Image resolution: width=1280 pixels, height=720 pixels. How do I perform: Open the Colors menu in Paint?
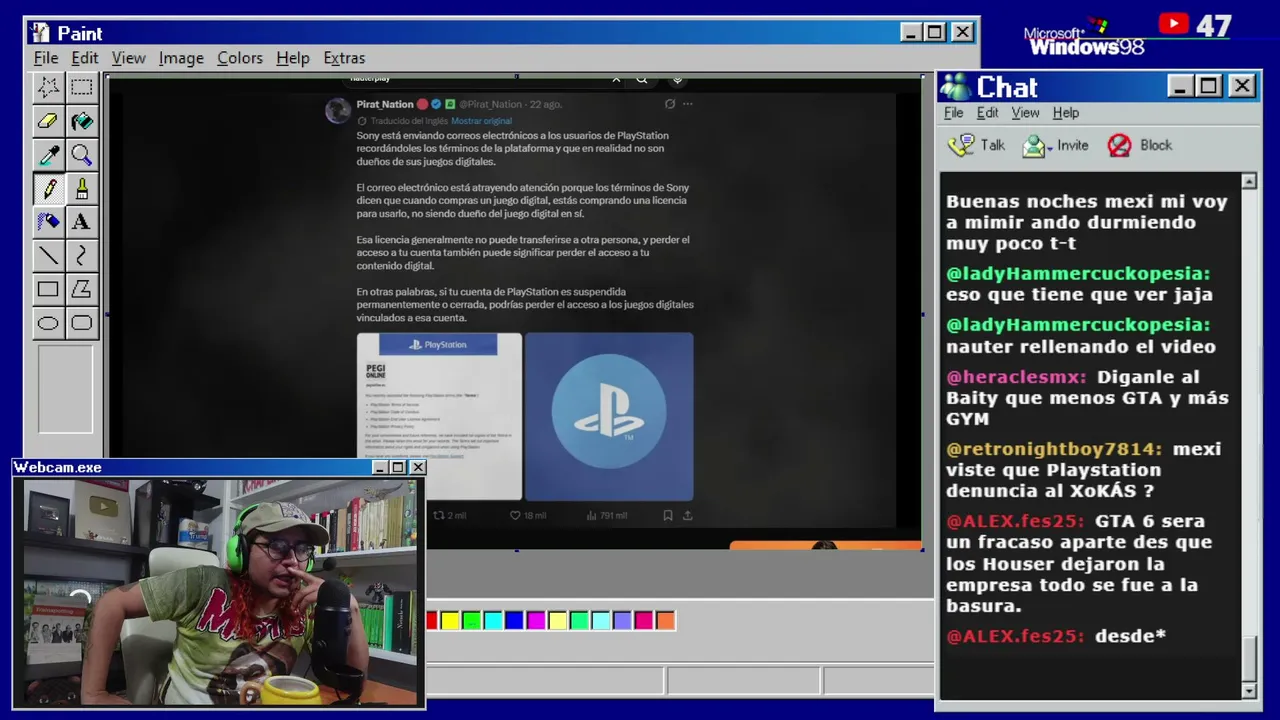pyautogui.click(x=240, y=58)
